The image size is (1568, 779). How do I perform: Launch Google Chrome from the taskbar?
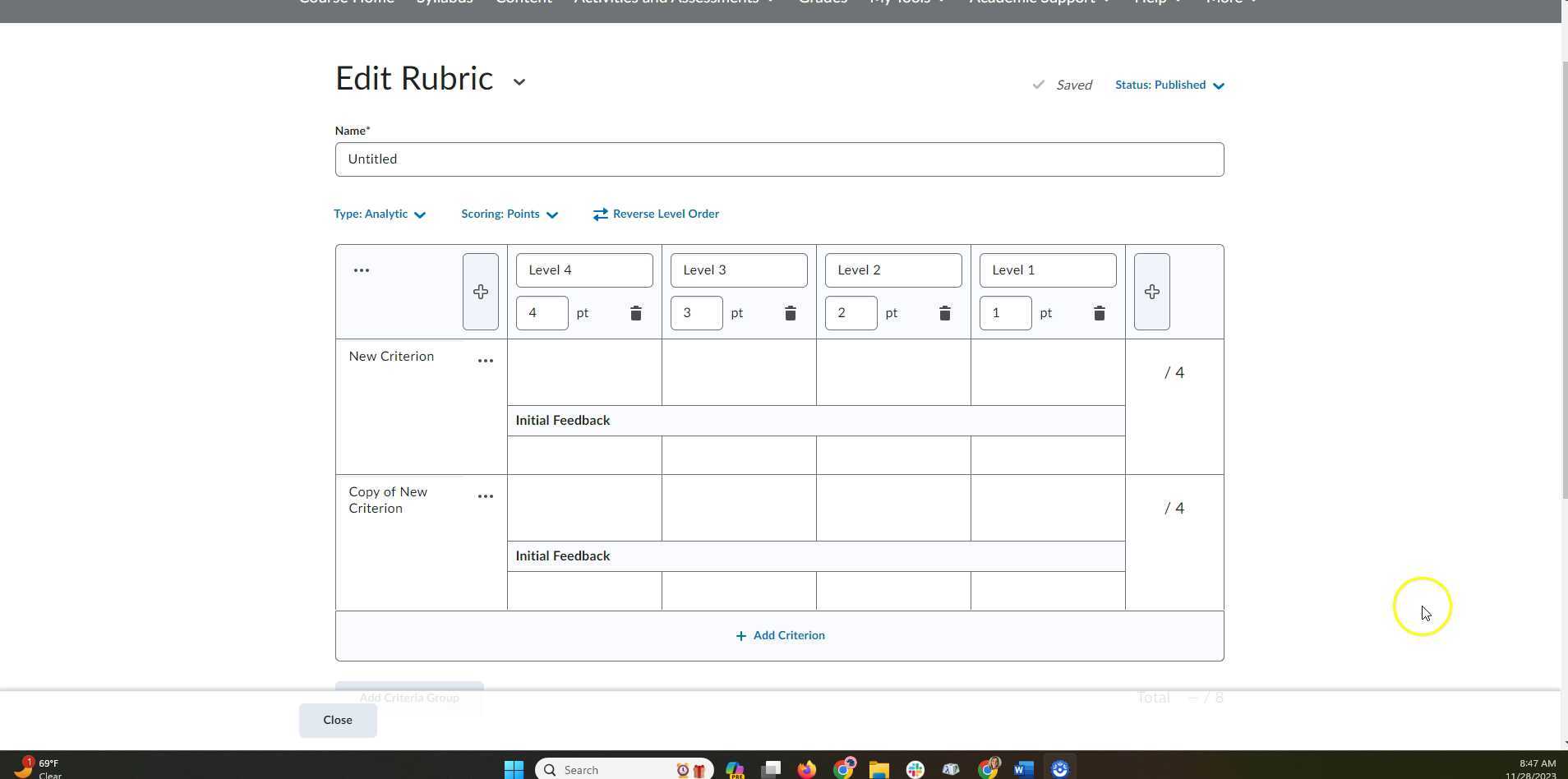coord(843,768)
